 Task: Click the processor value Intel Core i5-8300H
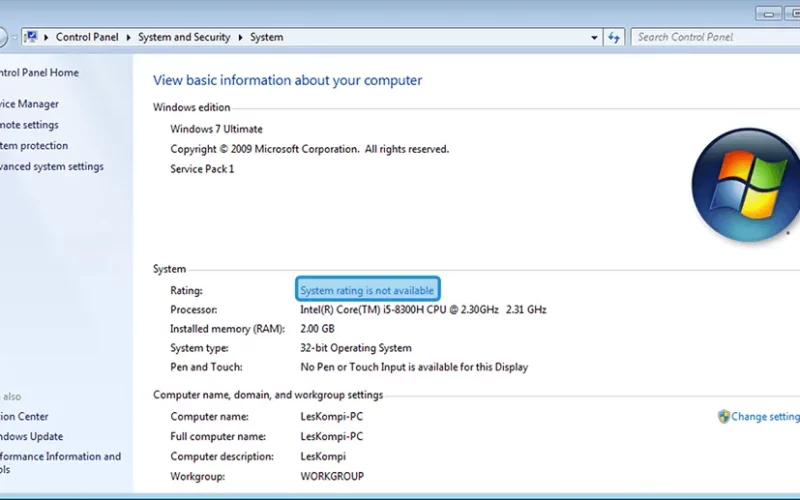tap(423, 310)
